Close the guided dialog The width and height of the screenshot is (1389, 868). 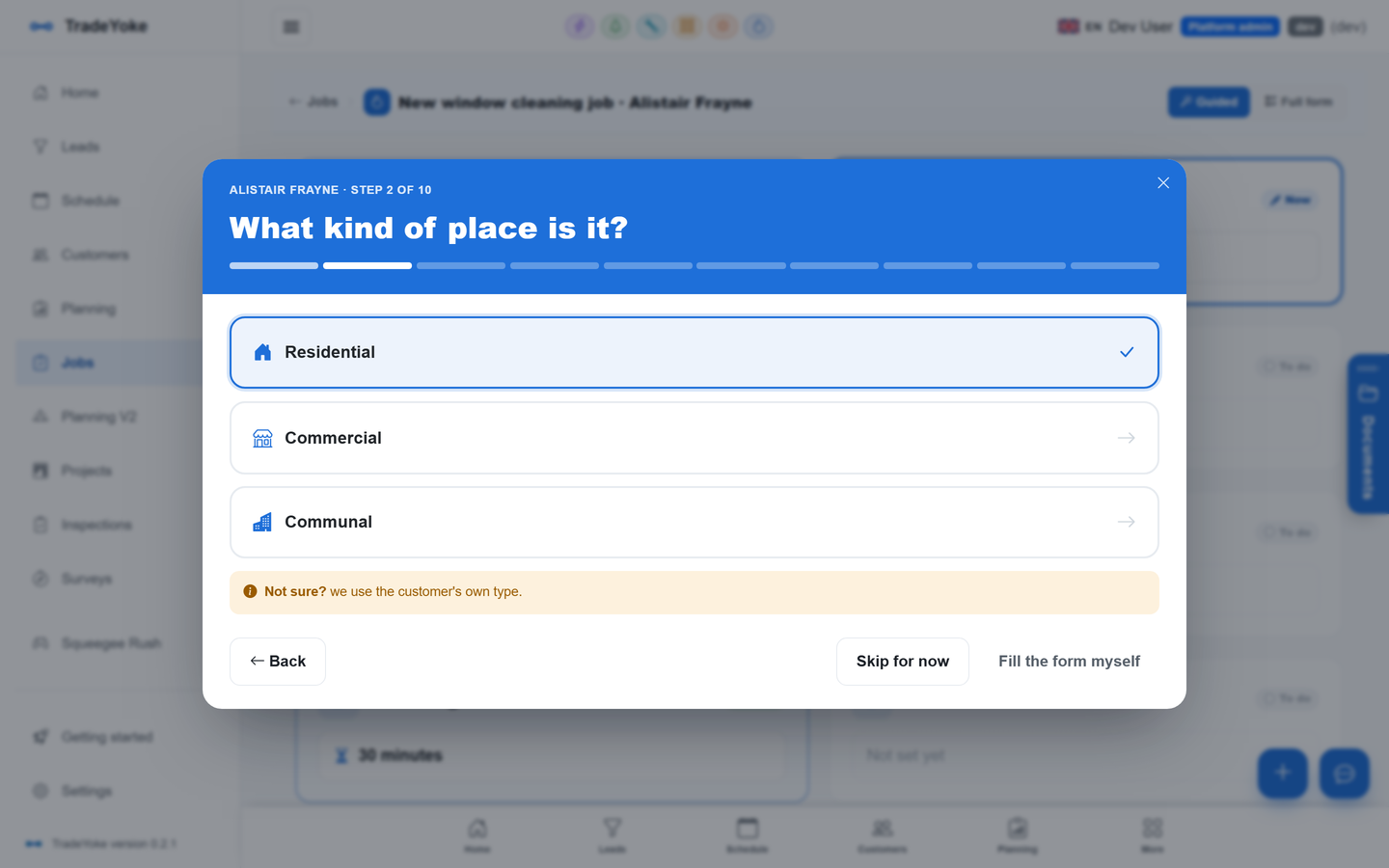[1163, 183]
